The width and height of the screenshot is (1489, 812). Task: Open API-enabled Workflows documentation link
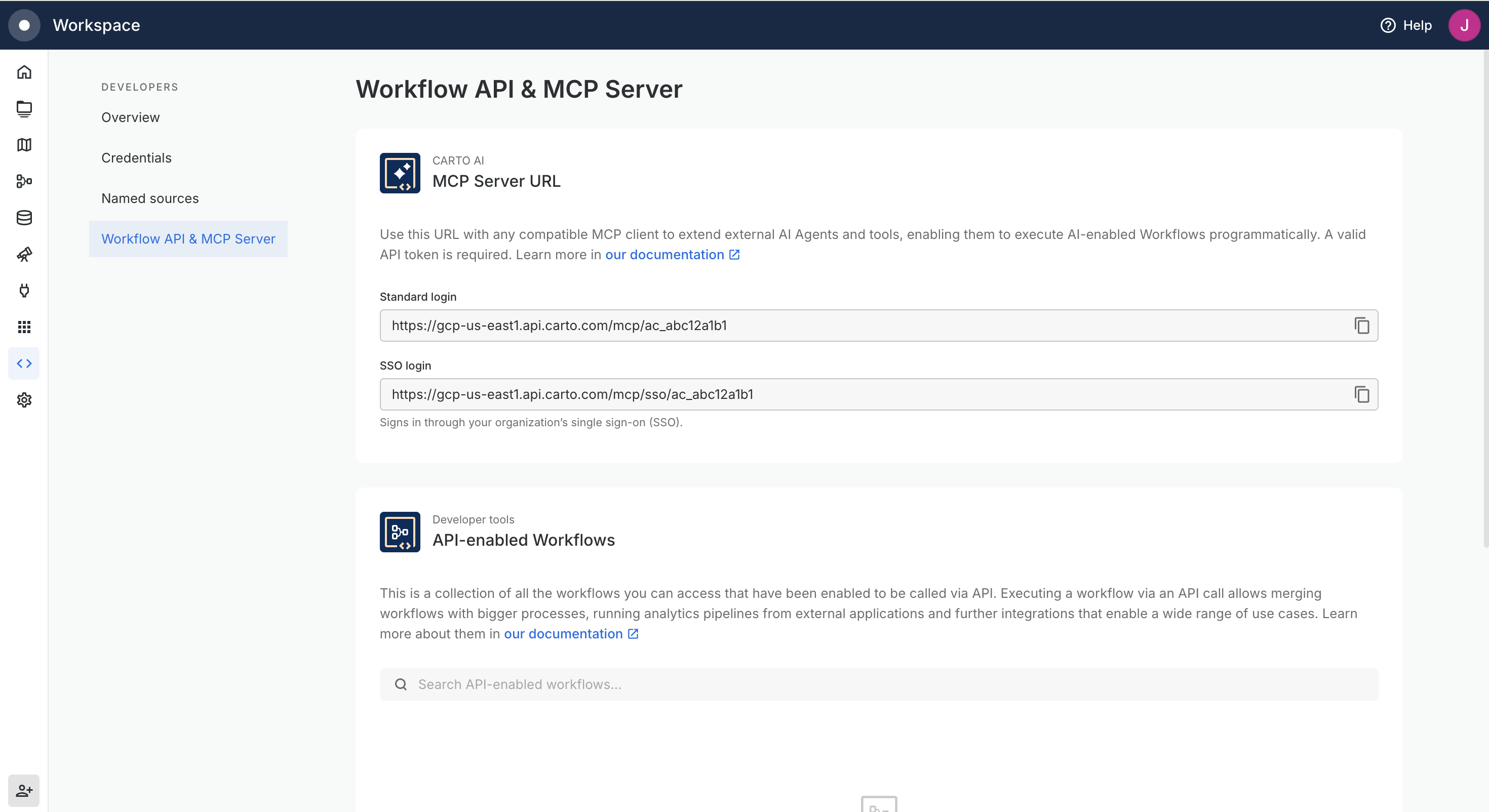click(571, 634)
